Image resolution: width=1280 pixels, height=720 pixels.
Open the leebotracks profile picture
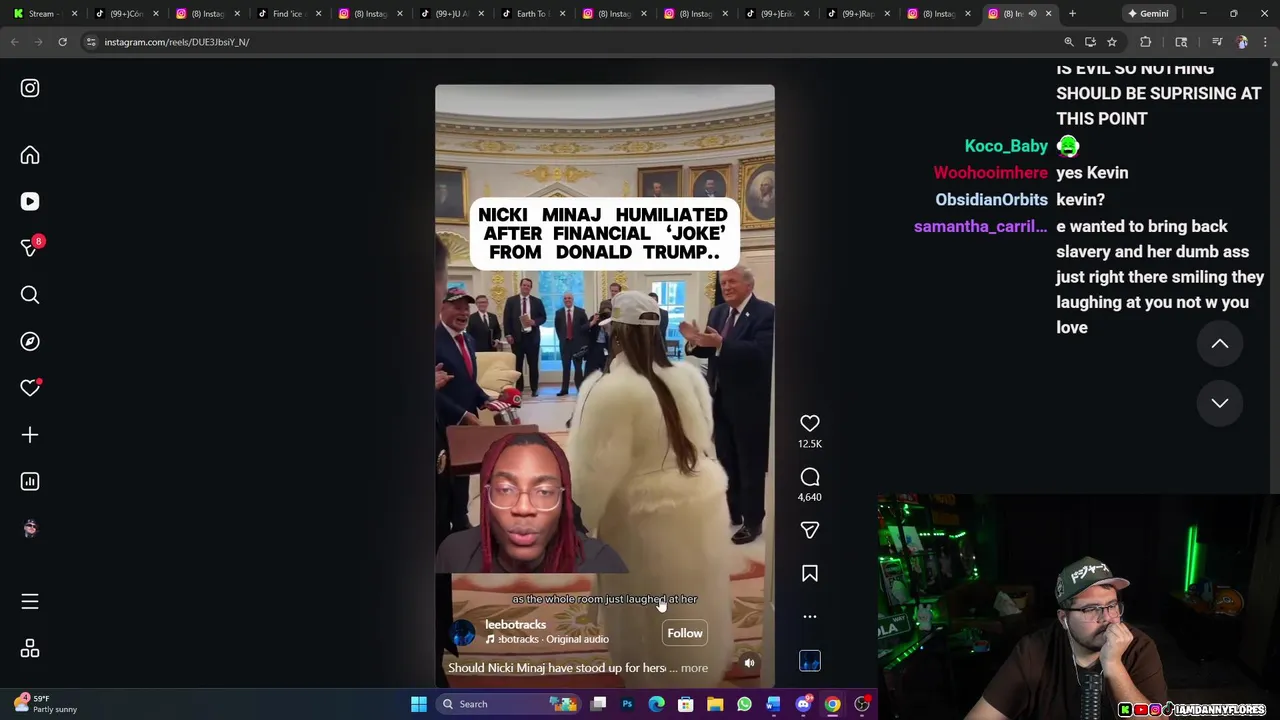pyautogui.click(x=463, y=632)
